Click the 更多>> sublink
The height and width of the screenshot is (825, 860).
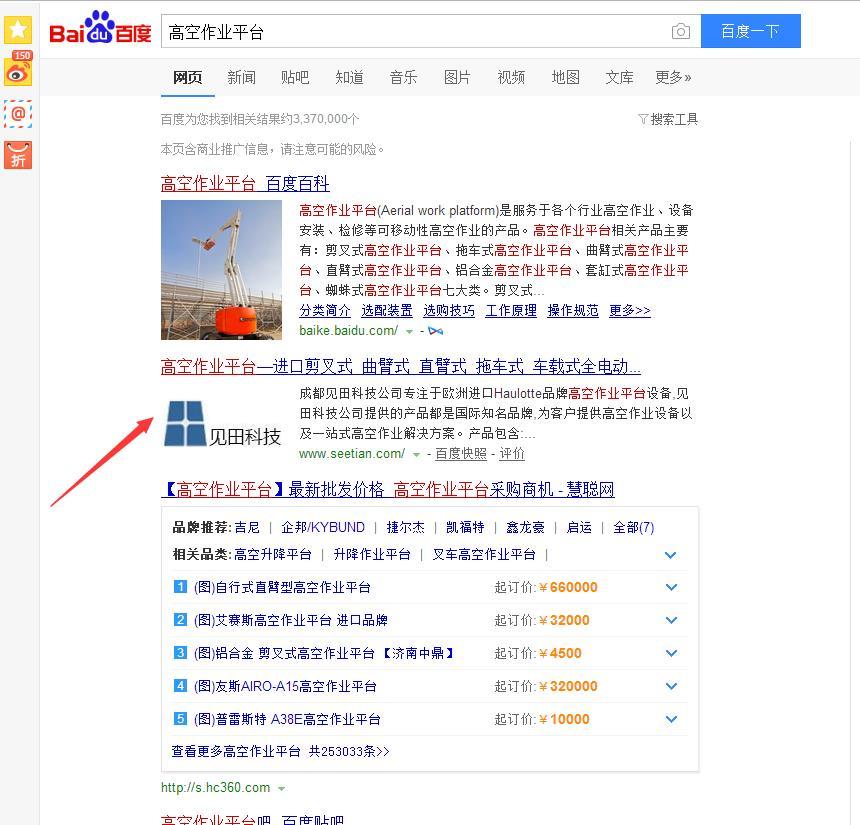pos(630,310)
